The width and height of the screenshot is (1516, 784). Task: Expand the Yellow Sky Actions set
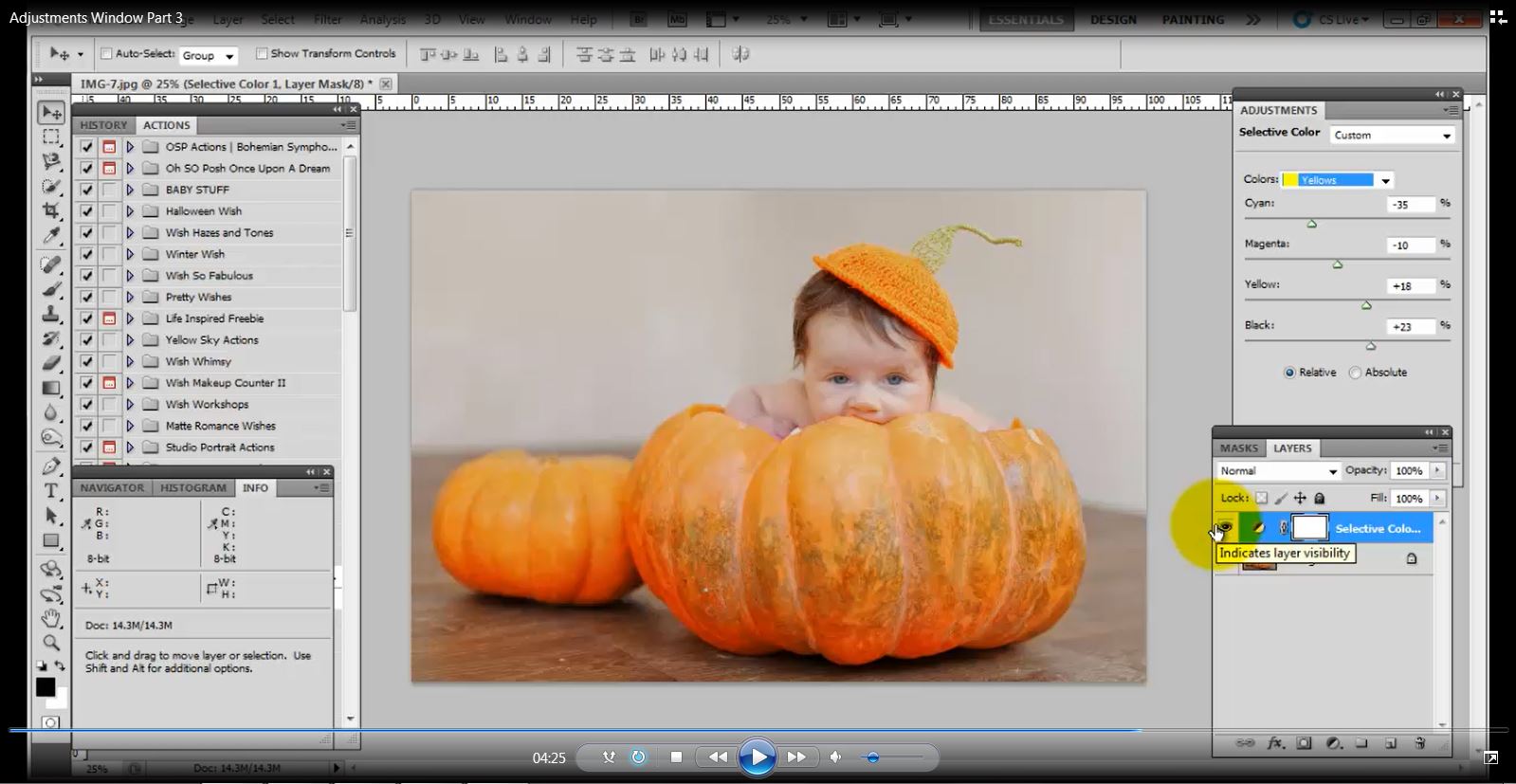[130, 339]
